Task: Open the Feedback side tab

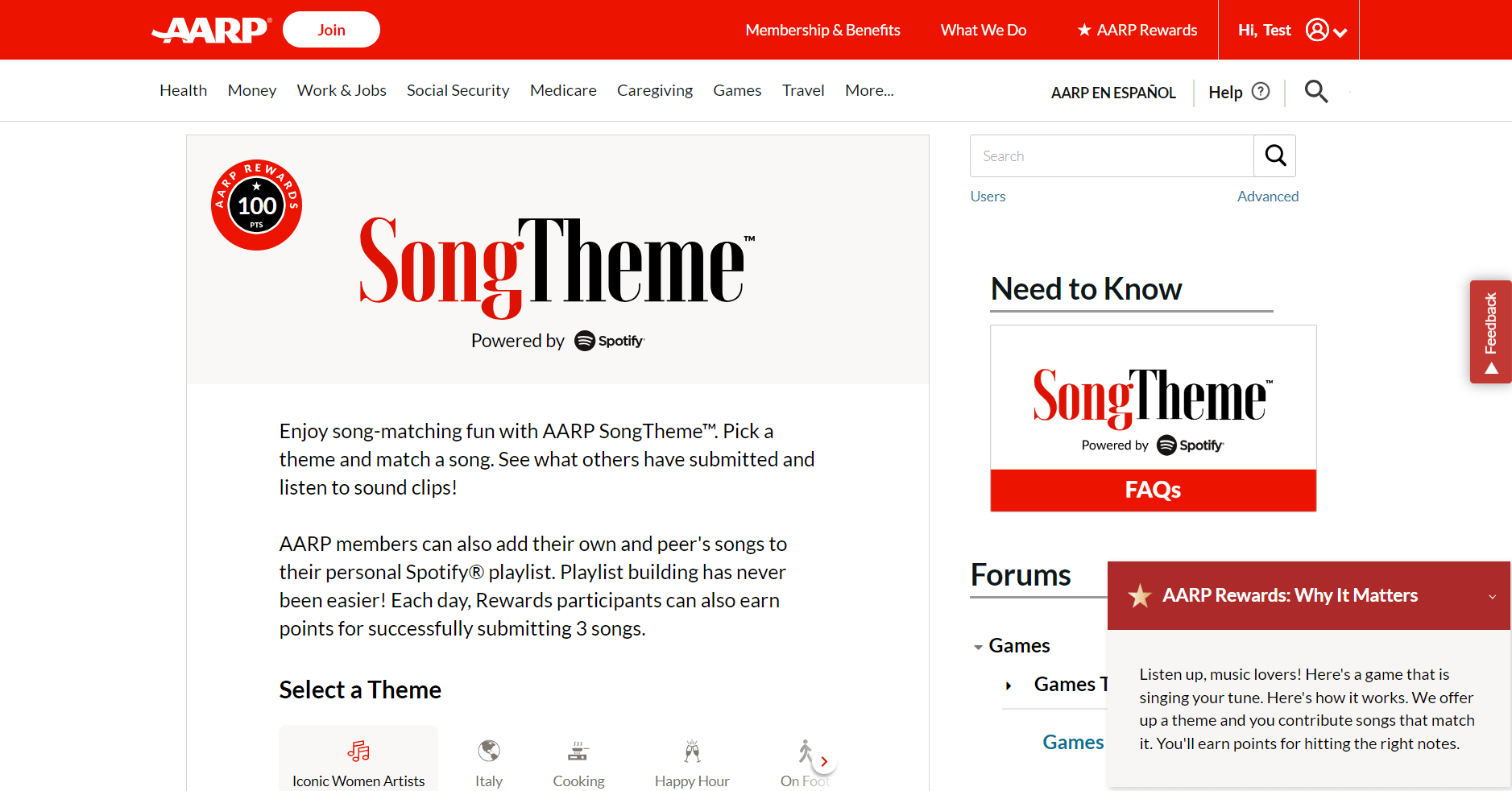Action: click(x=1490, y=332)
